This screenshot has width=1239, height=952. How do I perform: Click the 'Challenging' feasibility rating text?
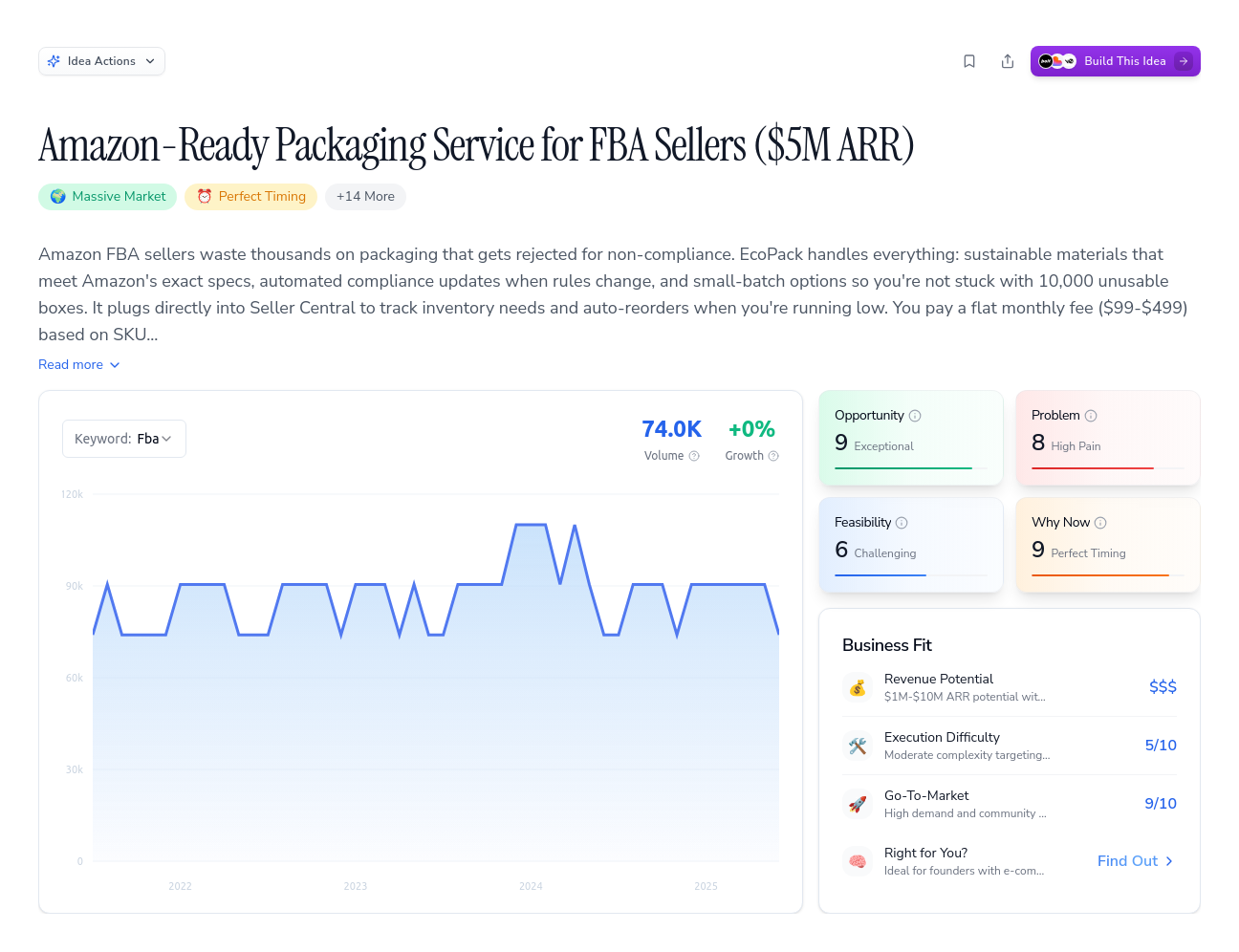point(885,553)
